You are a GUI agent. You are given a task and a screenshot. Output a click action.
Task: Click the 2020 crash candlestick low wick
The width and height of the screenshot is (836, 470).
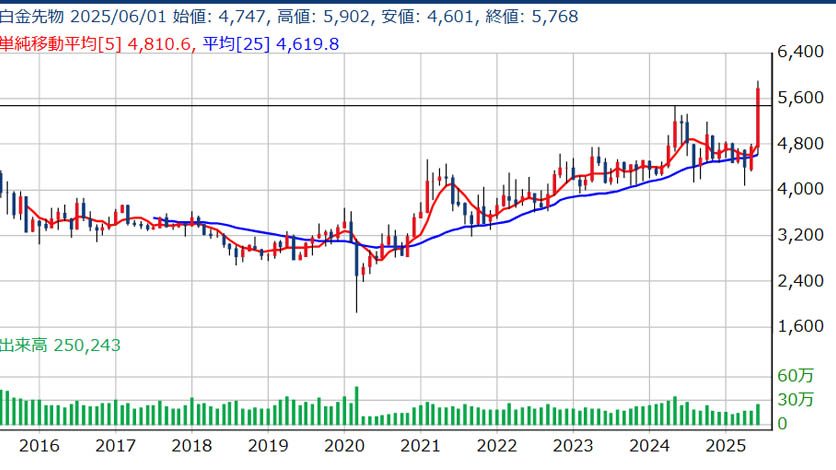(357, 294)
